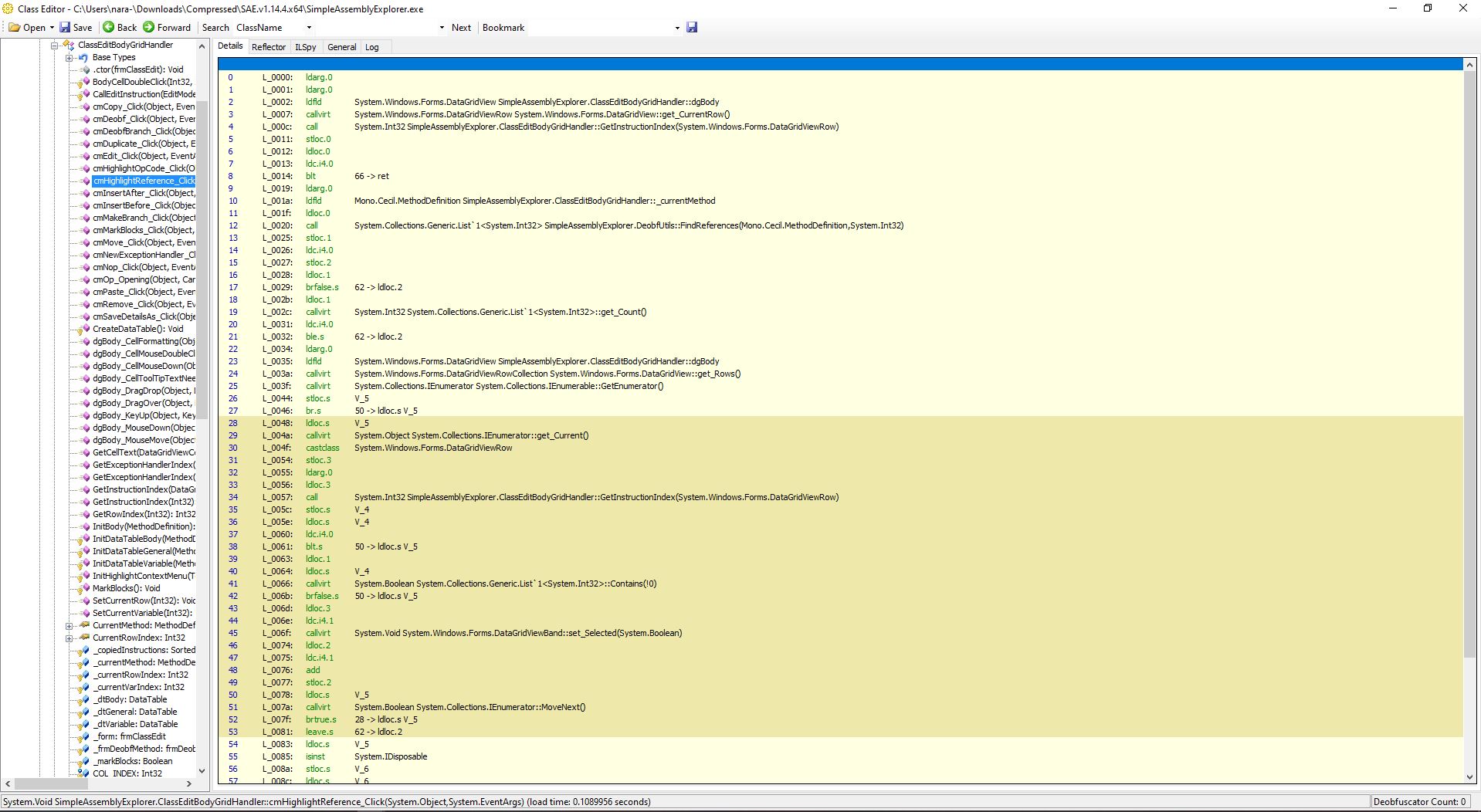Click the L_004f castclass DataGridViewRow row

[840, 448]
